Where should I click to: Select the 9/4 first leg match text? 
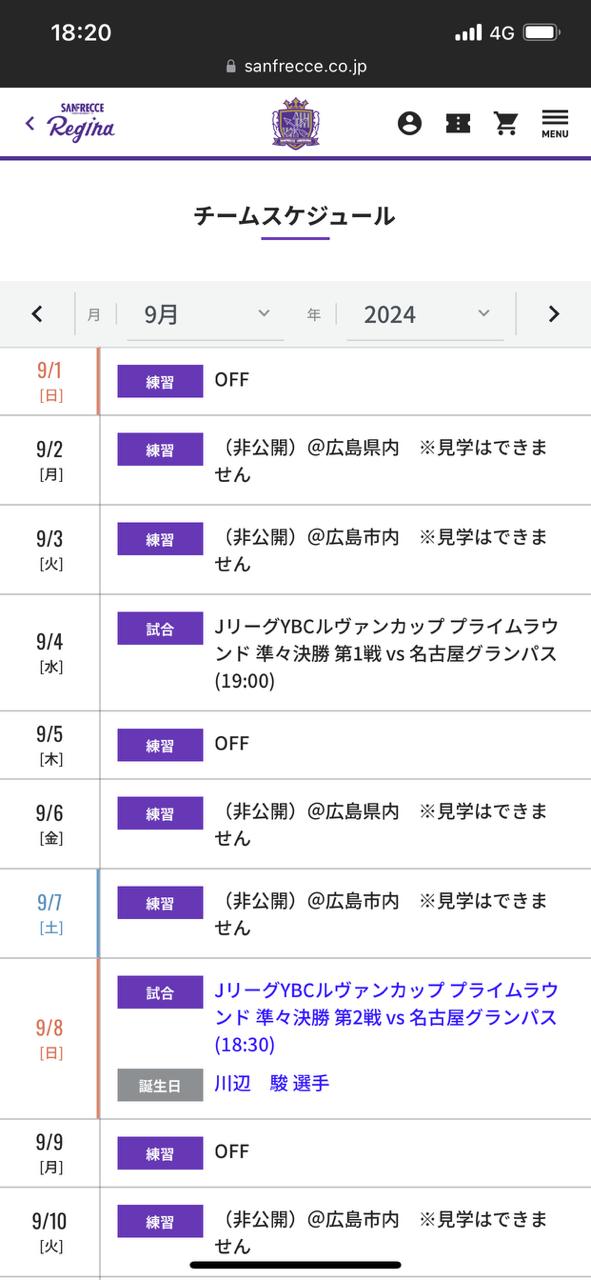pyautogui.click(x=386, y=653)
